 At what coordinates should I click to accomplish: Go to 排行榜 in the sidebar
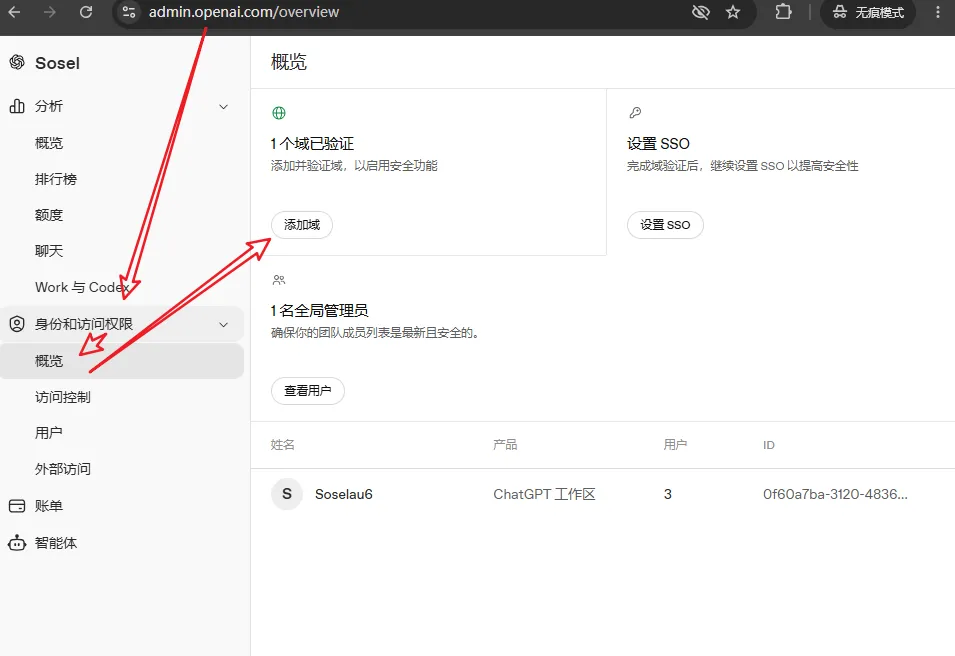[56, 179]
